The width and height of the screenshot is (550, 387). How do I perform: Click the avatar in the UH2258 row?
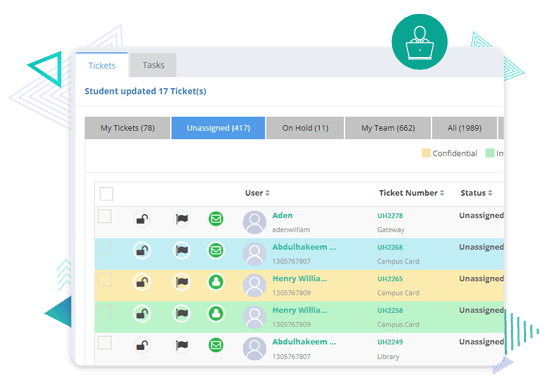[254, 317]
